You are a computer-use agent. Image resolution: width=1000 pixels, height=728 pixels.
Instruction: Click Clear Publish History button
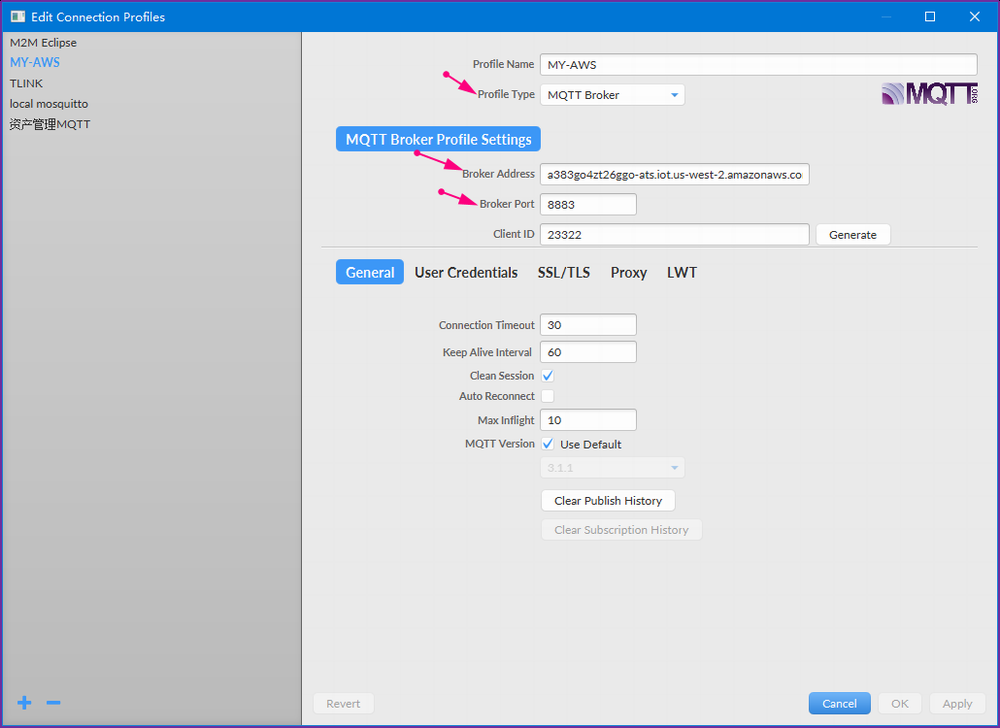608,500
